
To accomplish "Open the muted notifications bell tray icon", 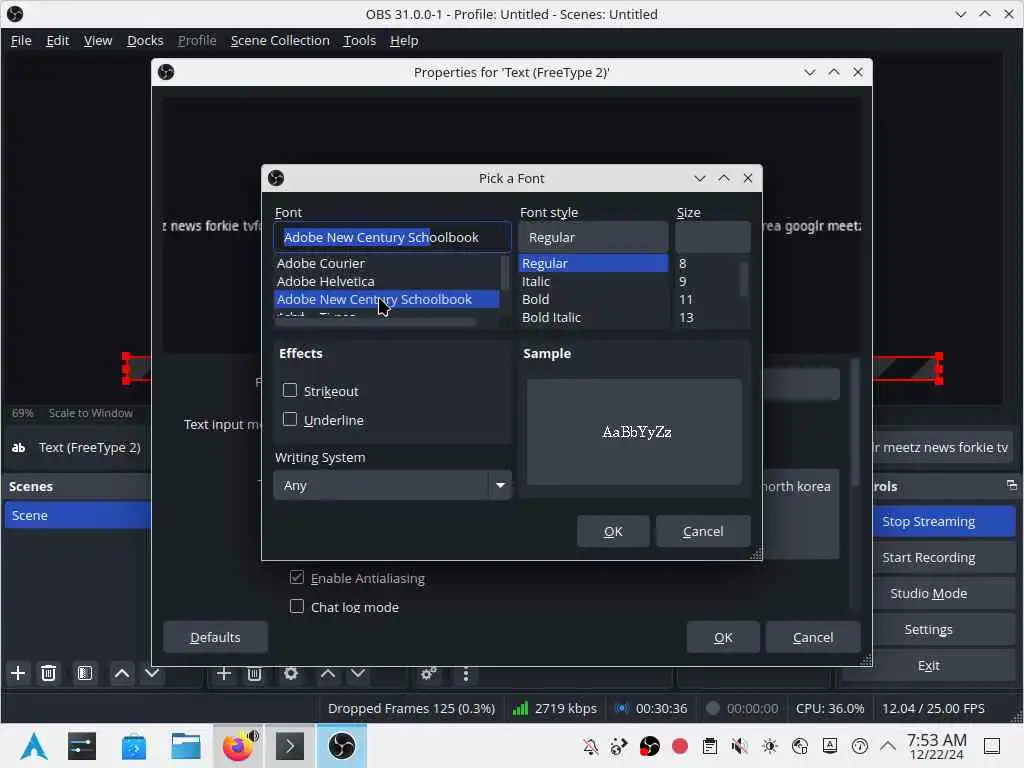I will 590,746.
